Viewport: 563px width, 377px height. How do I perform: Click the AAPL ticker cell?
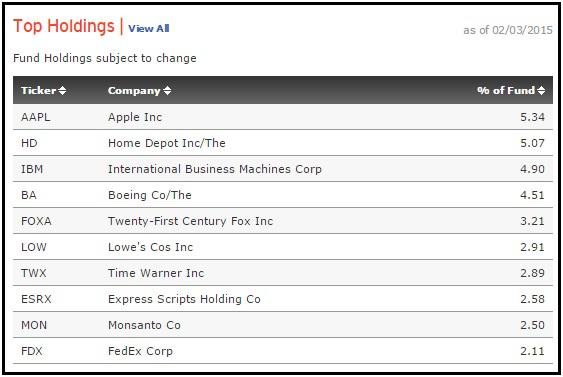[x=36, y=117]
